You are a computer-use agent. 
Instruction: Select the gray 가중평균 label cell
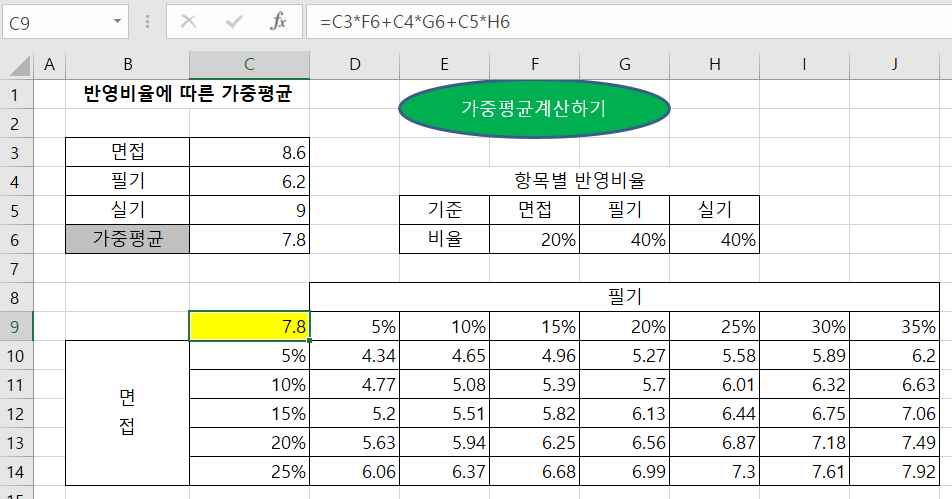(x=127, y=239)
